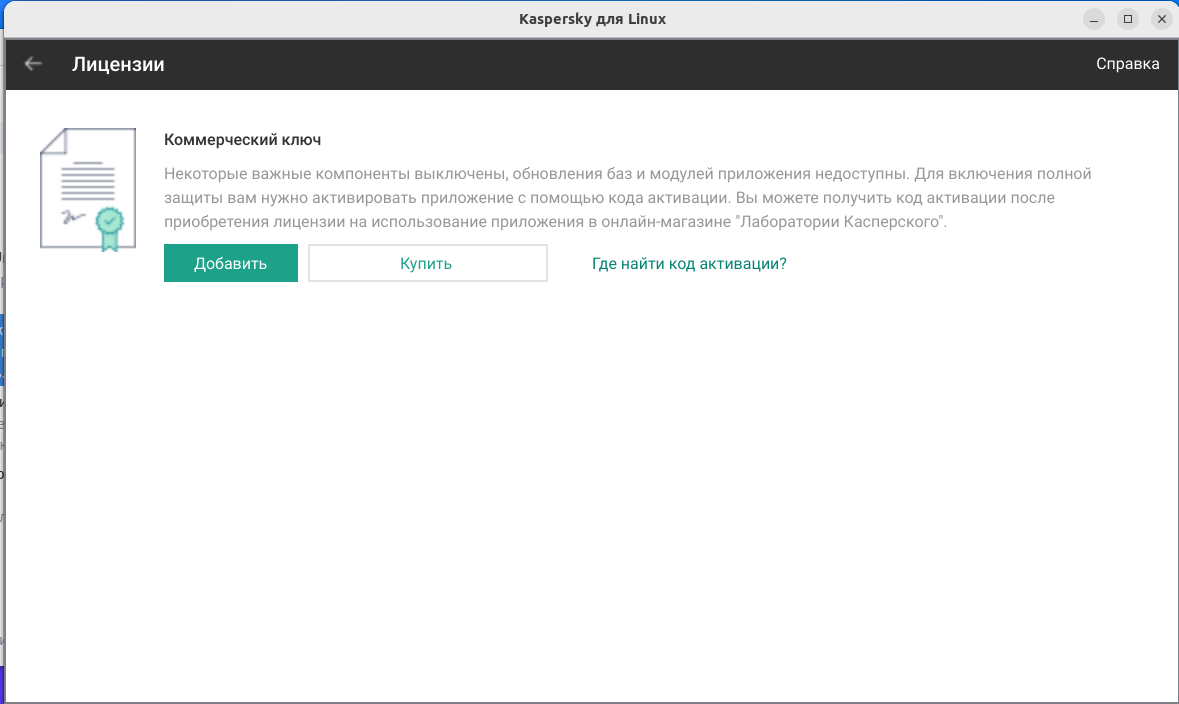
Task: Go back using the arrow icon
Action: (x=33, y=64)
